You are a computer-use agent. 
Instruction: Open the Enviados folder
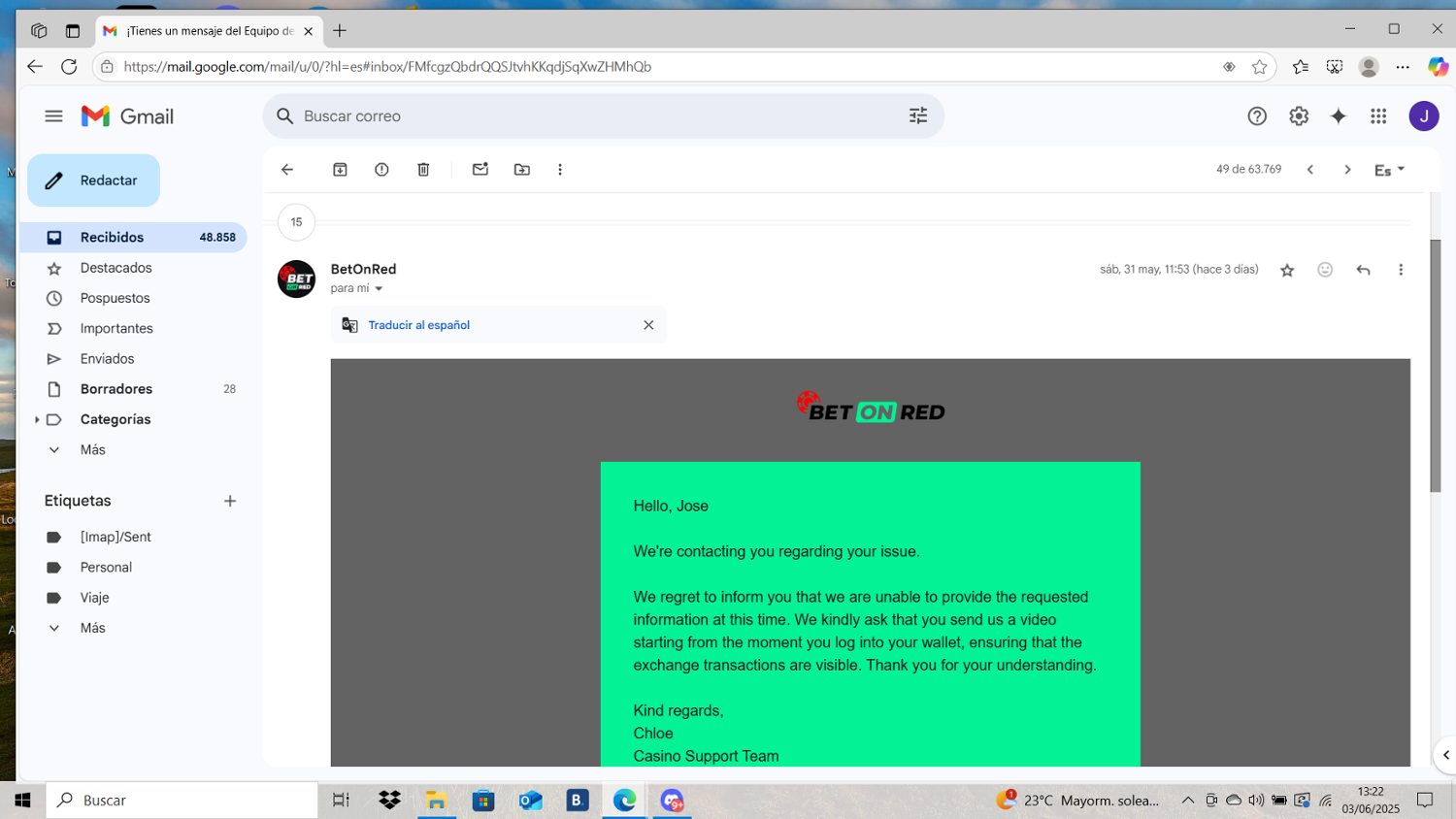[107, 359]
